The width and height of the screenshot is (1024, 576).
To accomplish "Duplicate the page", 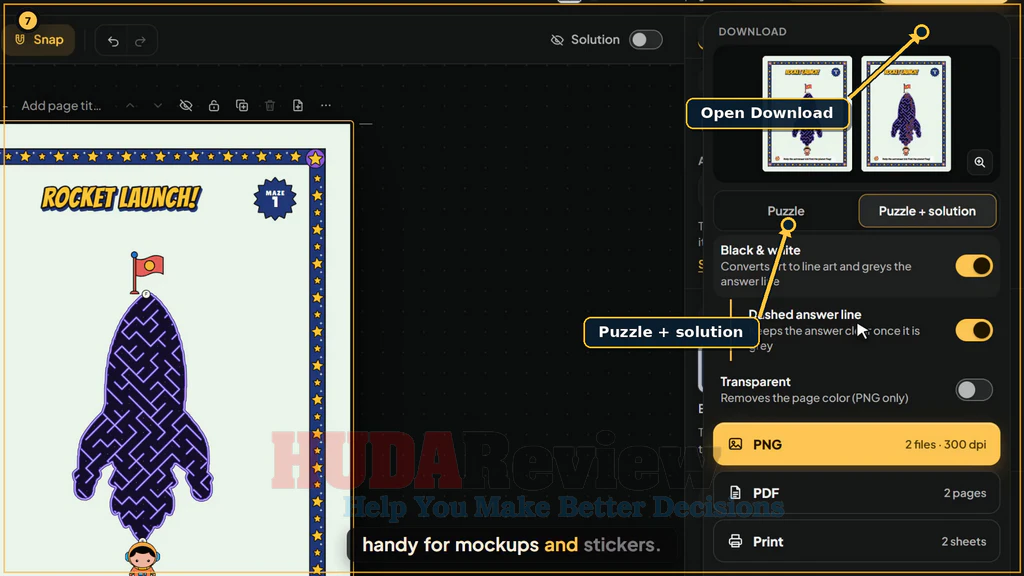I will coord(242,106).
